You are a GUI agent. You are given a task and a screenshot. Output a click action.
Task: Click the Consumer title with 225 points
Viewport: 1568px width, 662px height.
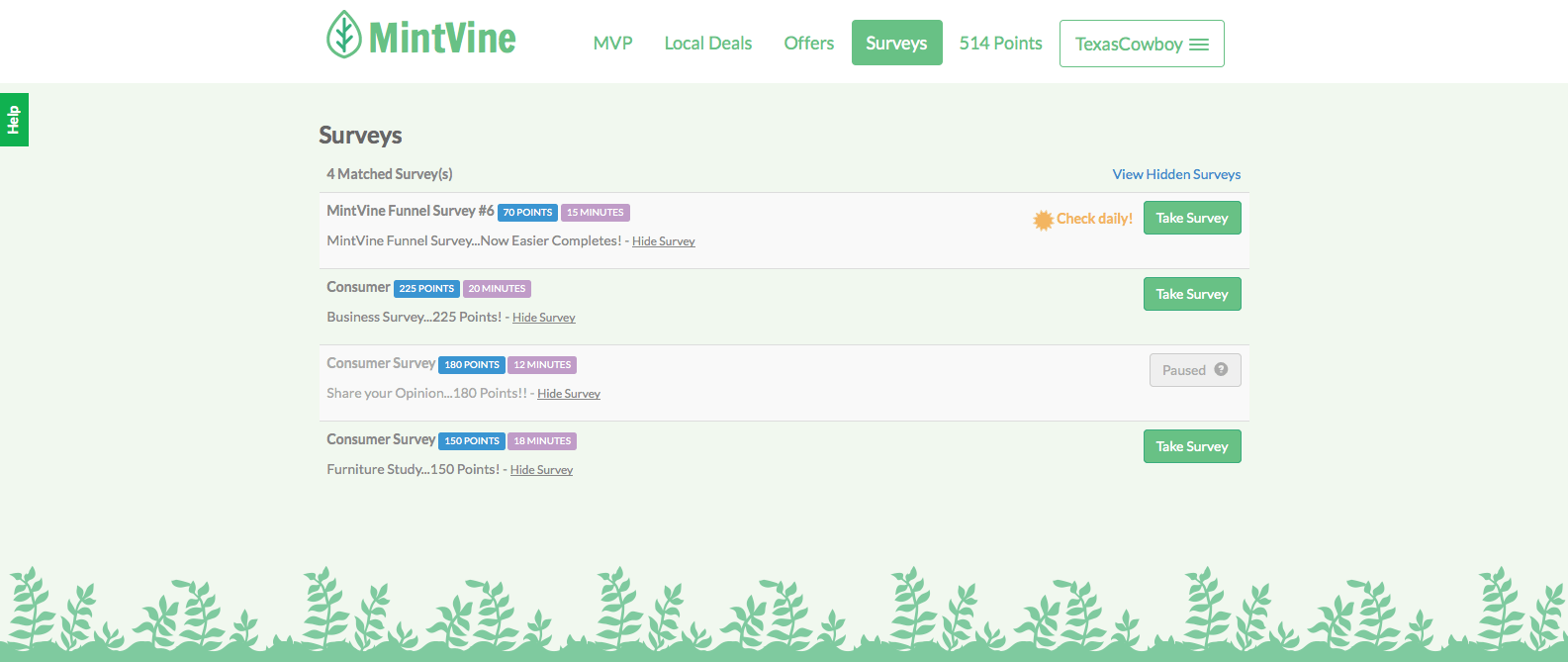[x=358, y=287]
